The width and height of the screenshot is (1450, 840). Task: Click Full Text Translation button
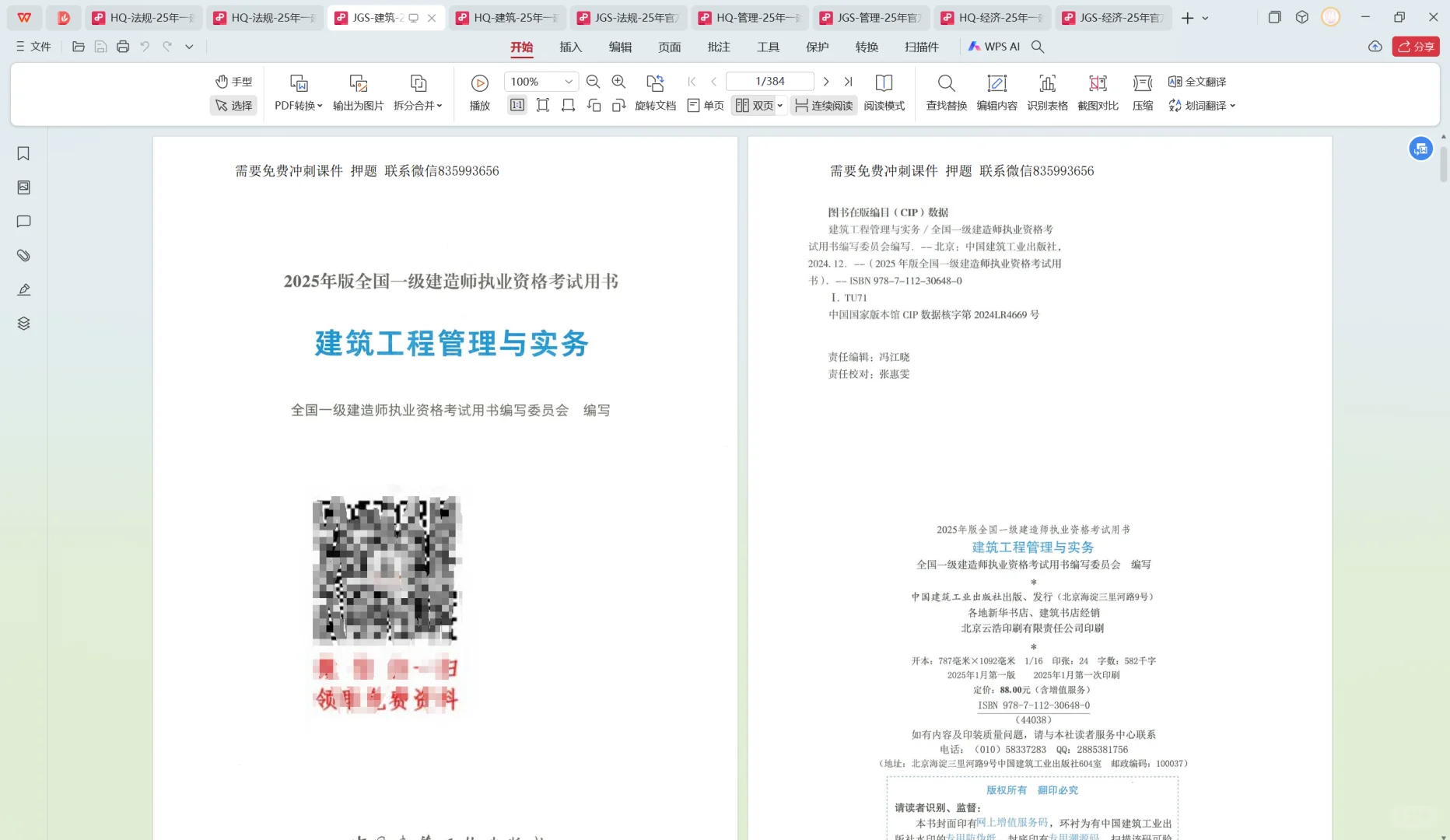1197,82
